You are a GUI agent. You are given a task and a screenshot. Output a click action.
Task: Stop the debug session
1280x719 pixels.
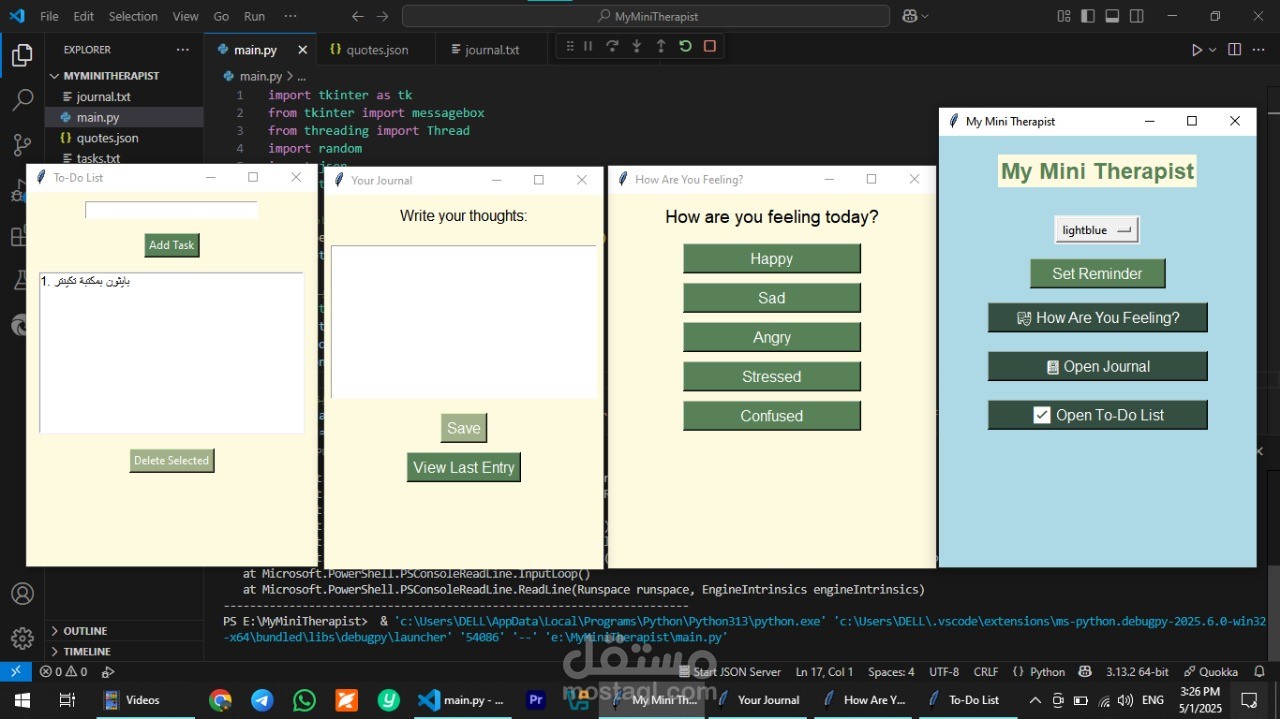coord(710,46)
